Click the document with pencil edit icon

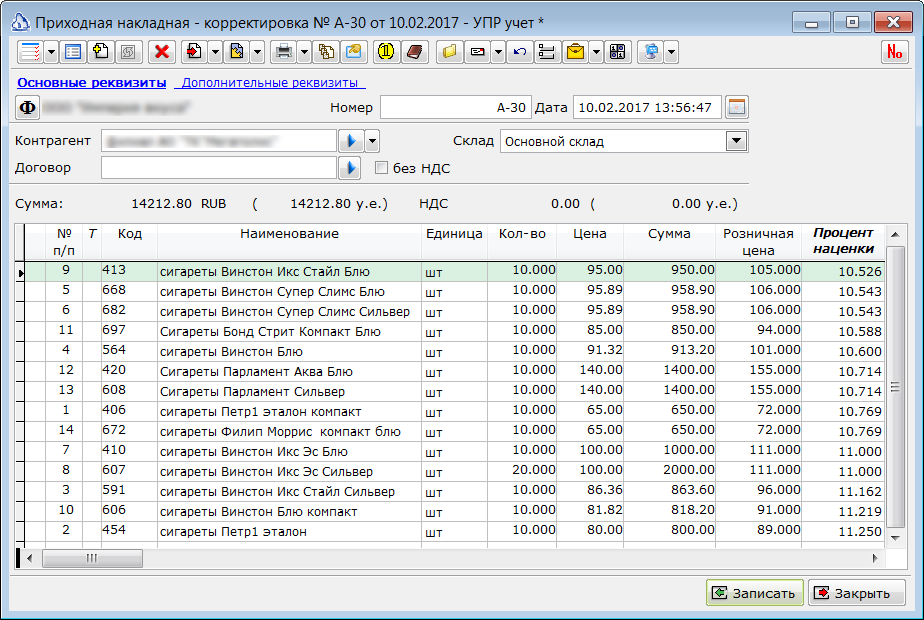[x=237, y=52]
